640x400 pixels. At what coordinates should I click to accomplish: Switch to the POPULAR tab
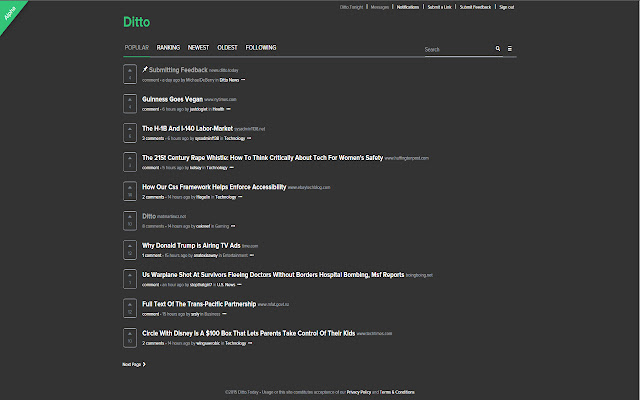point(137,48)
